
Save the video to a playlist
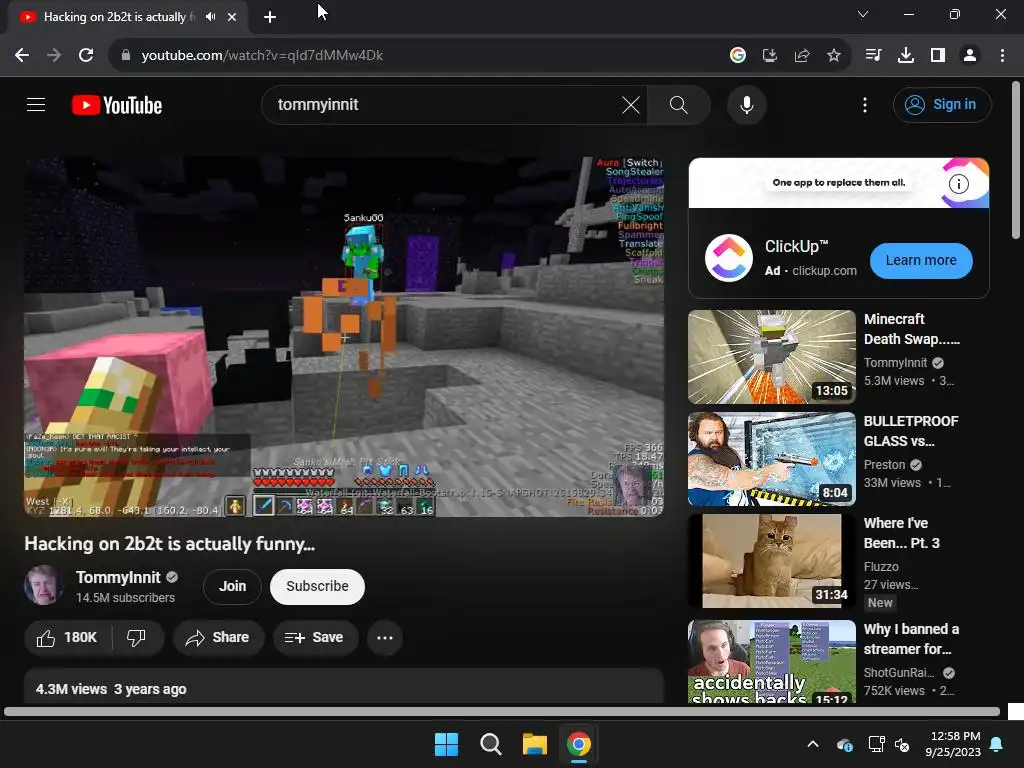point(315,637)
